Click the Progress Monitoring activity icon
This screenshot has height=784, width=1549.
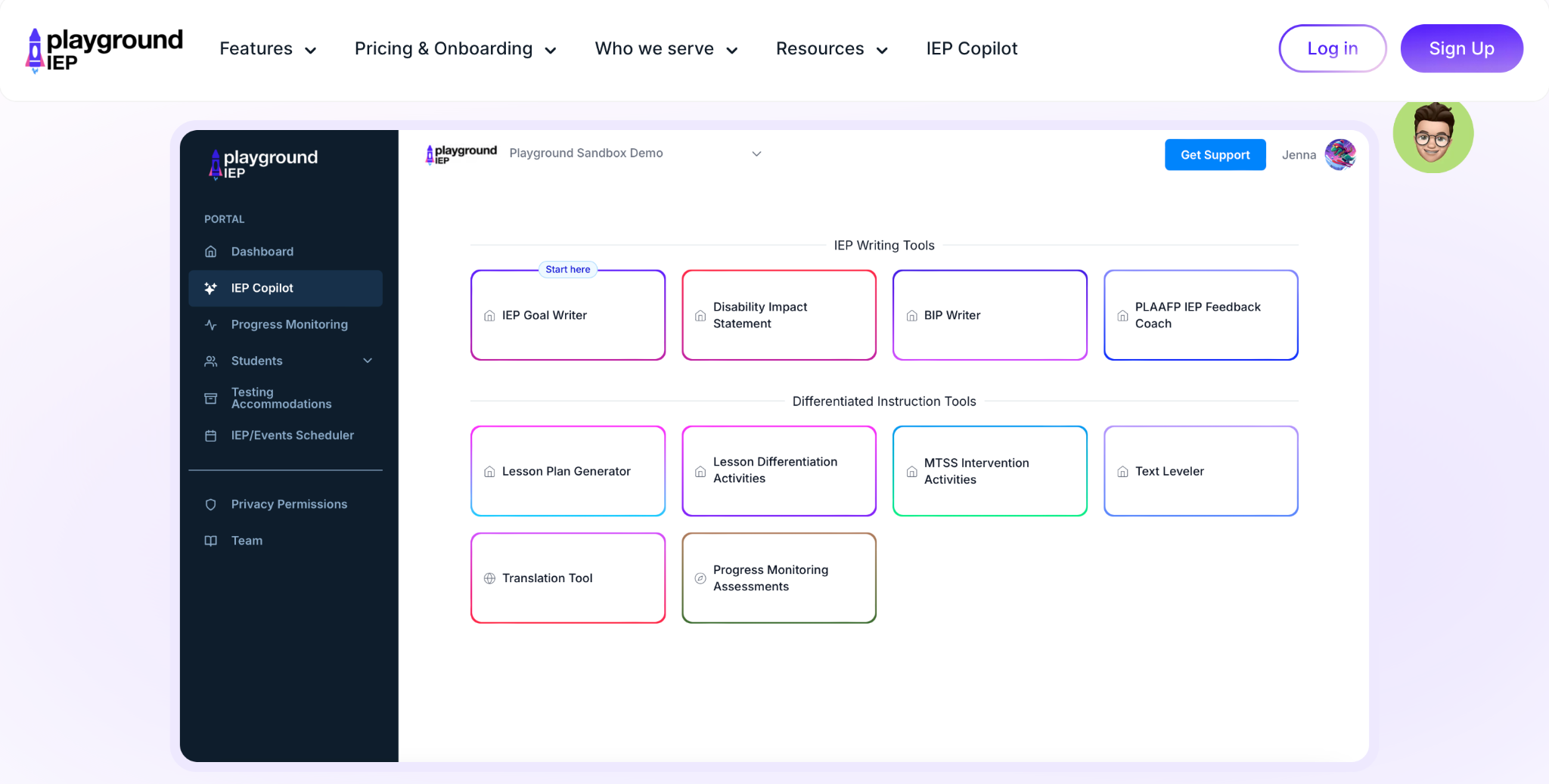tap(210, 324)
